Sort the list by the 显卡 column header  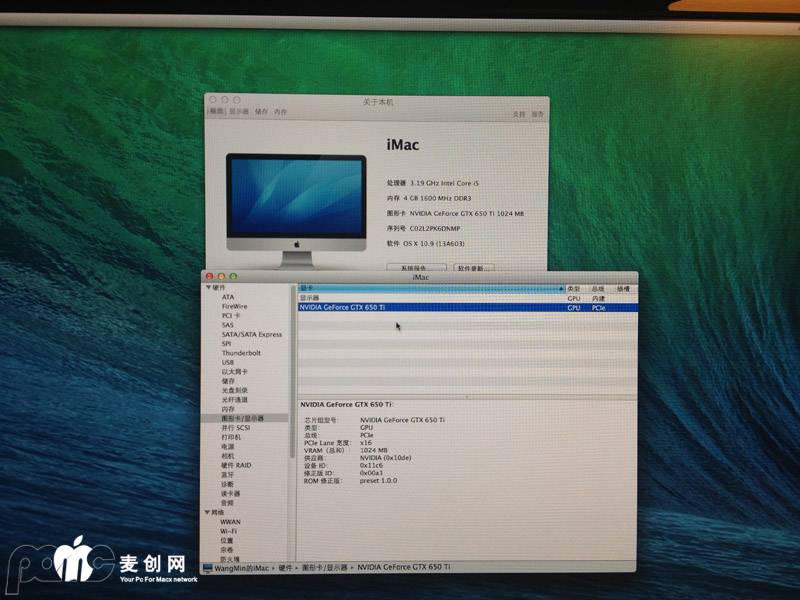pyautogui.click(x=430, y=288)
